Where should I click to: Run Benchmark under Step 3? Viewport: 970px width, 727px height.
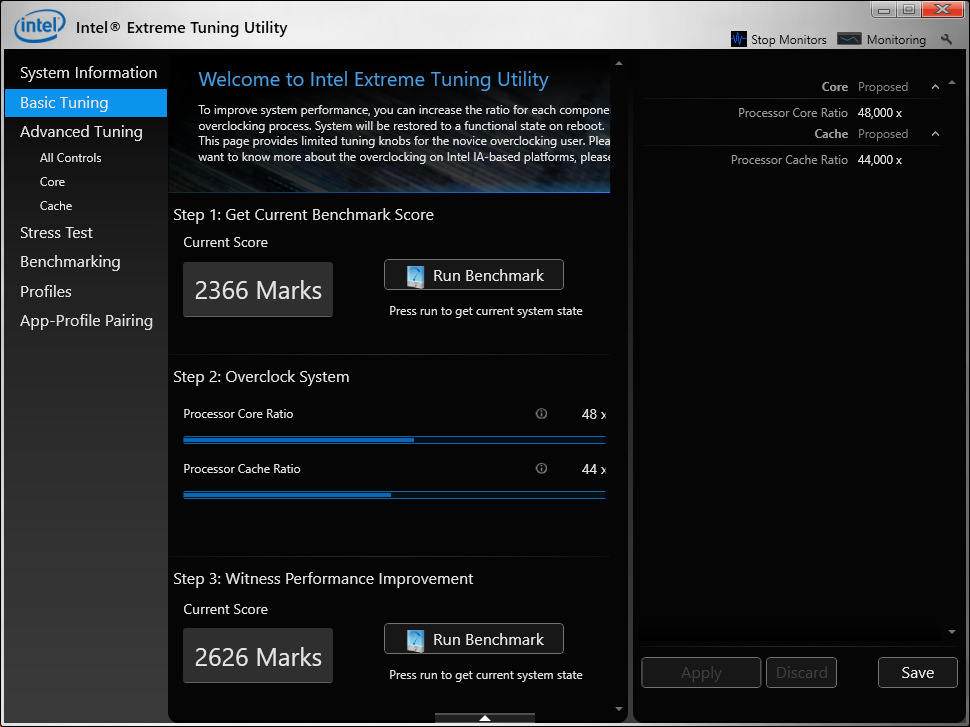click(x=474, y=639)
